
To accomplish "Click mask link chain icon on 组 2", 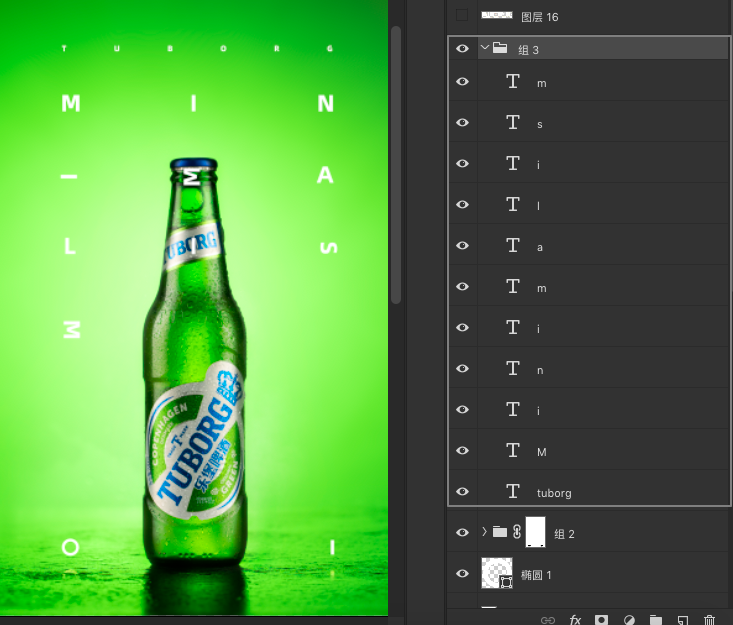I will [517, 532].
